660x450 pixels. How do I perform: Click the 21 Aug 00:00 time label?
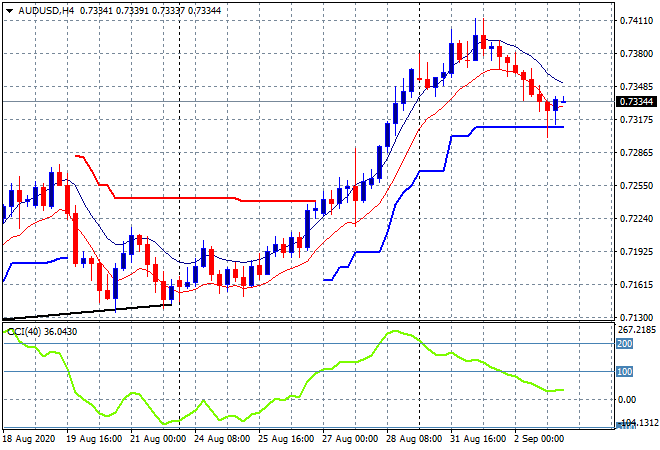pyautogui.click(x=158, y=439)
